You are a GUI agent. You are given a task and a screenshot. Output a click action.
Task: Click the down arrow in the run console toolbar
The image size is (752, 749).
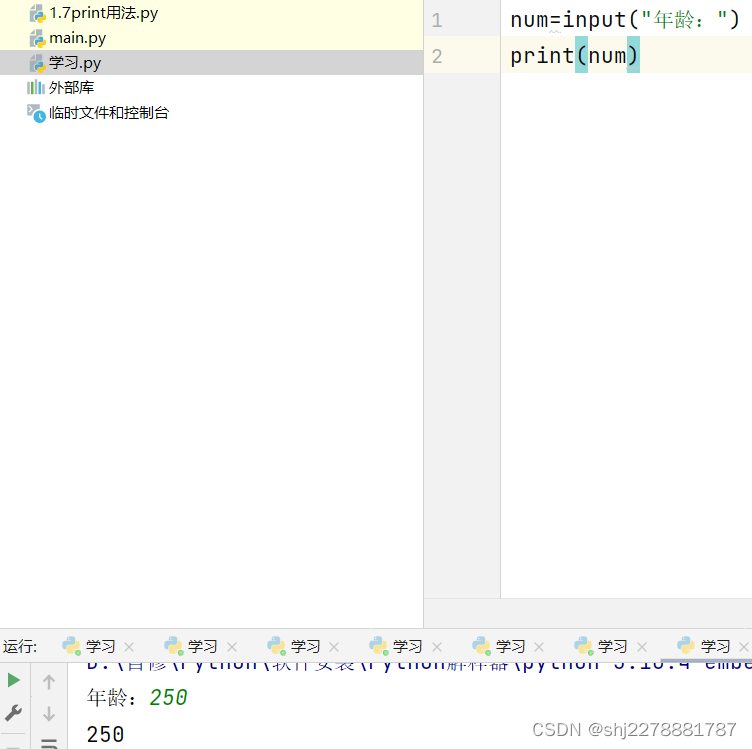[49, 714]
